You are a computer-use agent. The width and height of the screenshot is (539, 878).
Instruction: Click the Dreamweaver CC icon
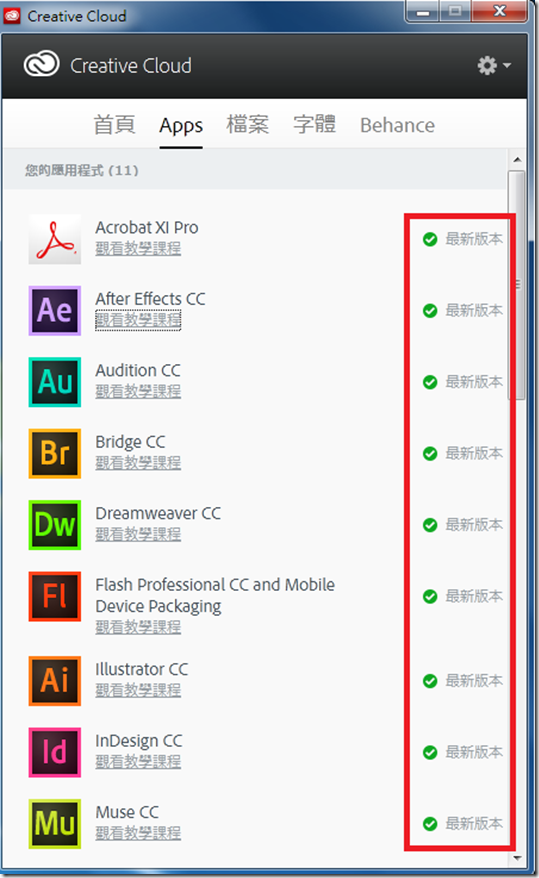click(55, 525)
